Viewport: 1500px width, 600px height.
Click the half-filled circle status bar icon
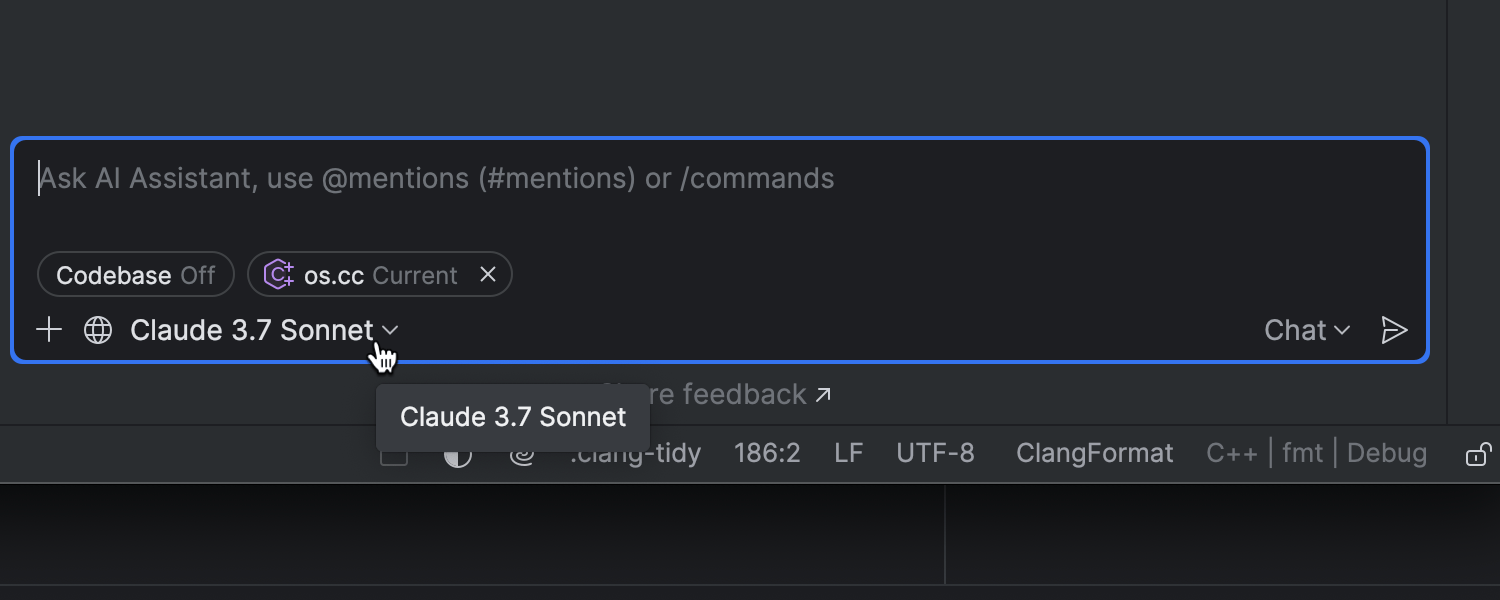click(x=457, y=456)
